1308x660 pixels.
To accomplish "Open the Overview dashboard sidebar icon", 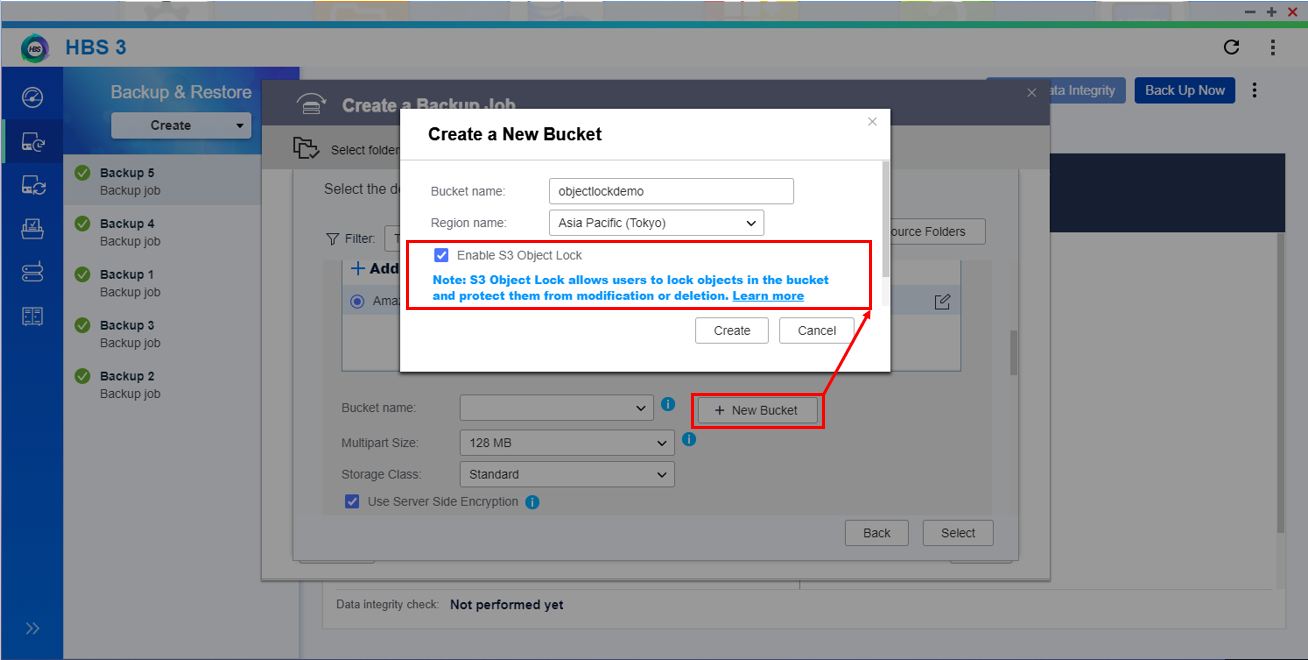I will point(32,98).
